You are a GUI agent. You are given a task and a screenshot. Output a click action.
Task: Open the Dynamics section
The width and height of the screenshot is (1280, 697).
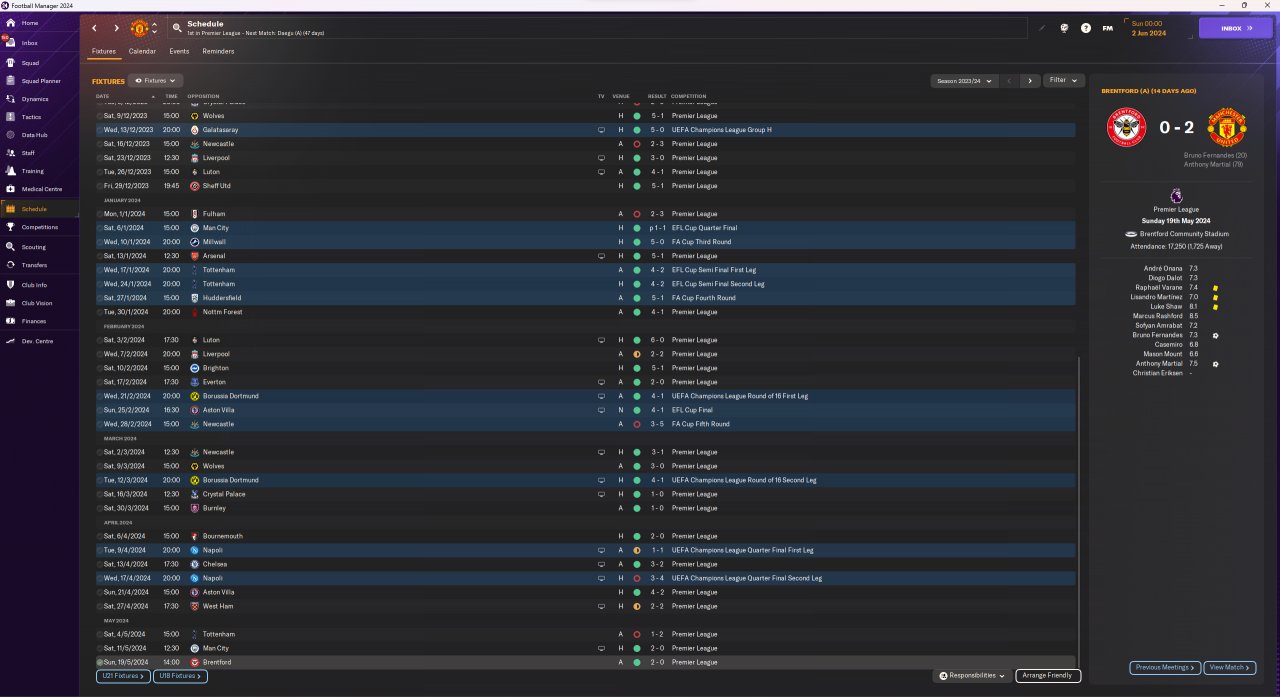coord(34,99)
